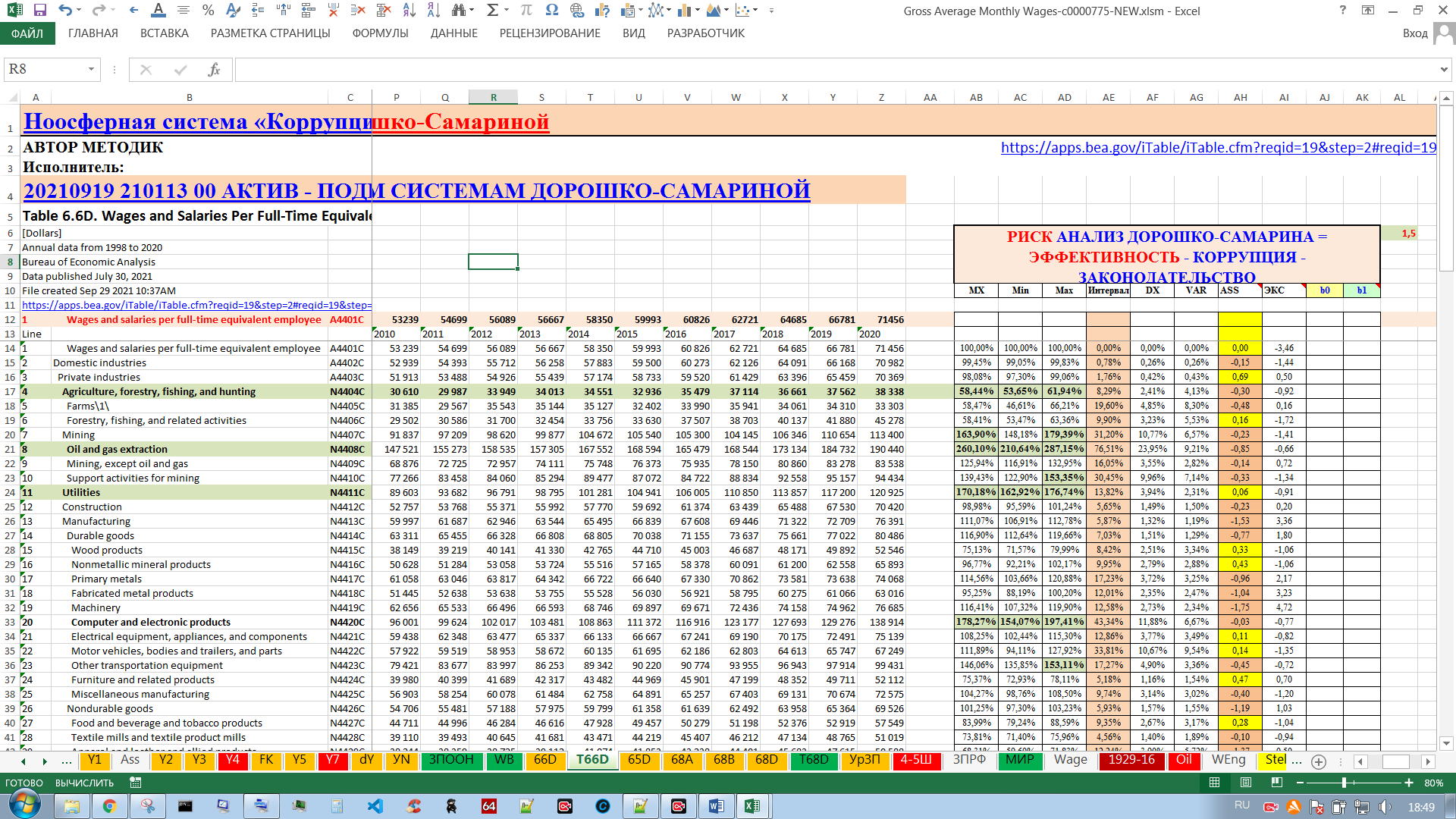
Task: Click the percent style icon
Action: pyautogui.click(x=209, y=11)
